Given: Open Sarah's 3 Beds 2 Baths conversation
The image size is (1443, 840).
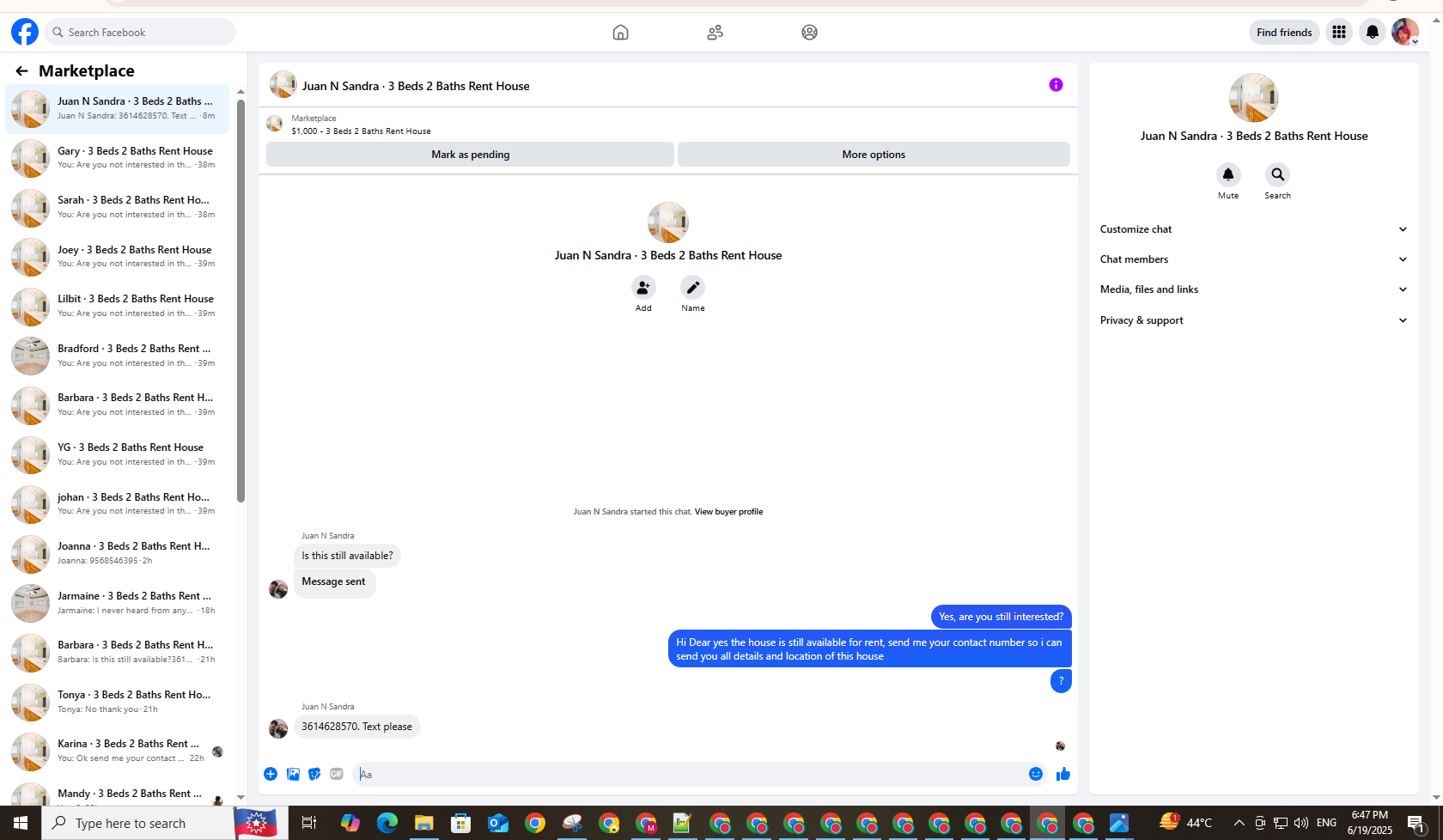Looking at the screenshot, I should pyautogui.click(x=118, y=207).
